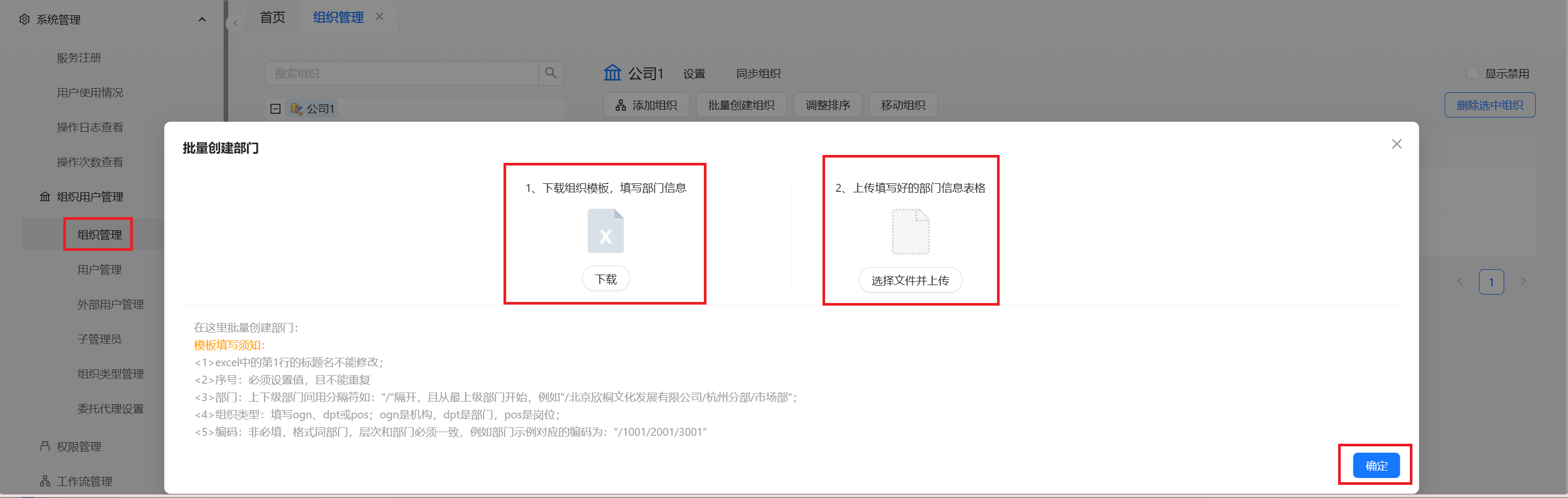1568x498 pixels.
Task: Select 外部用户管理 in the sidebar
Action: pyautogui.click(x=110, y=304)
